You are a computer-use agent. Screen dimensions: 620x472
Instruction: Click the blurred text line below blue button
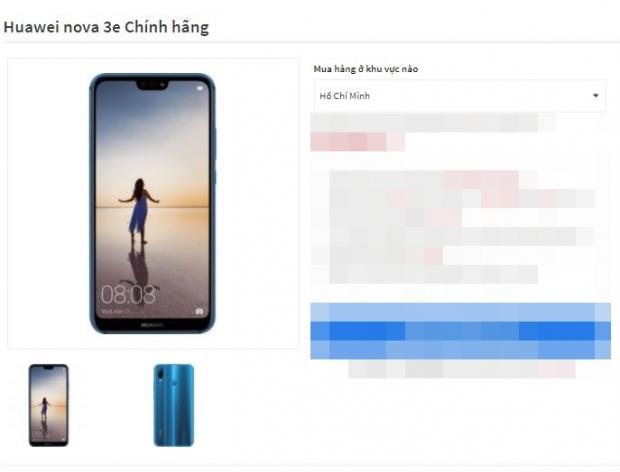[462, 369]
